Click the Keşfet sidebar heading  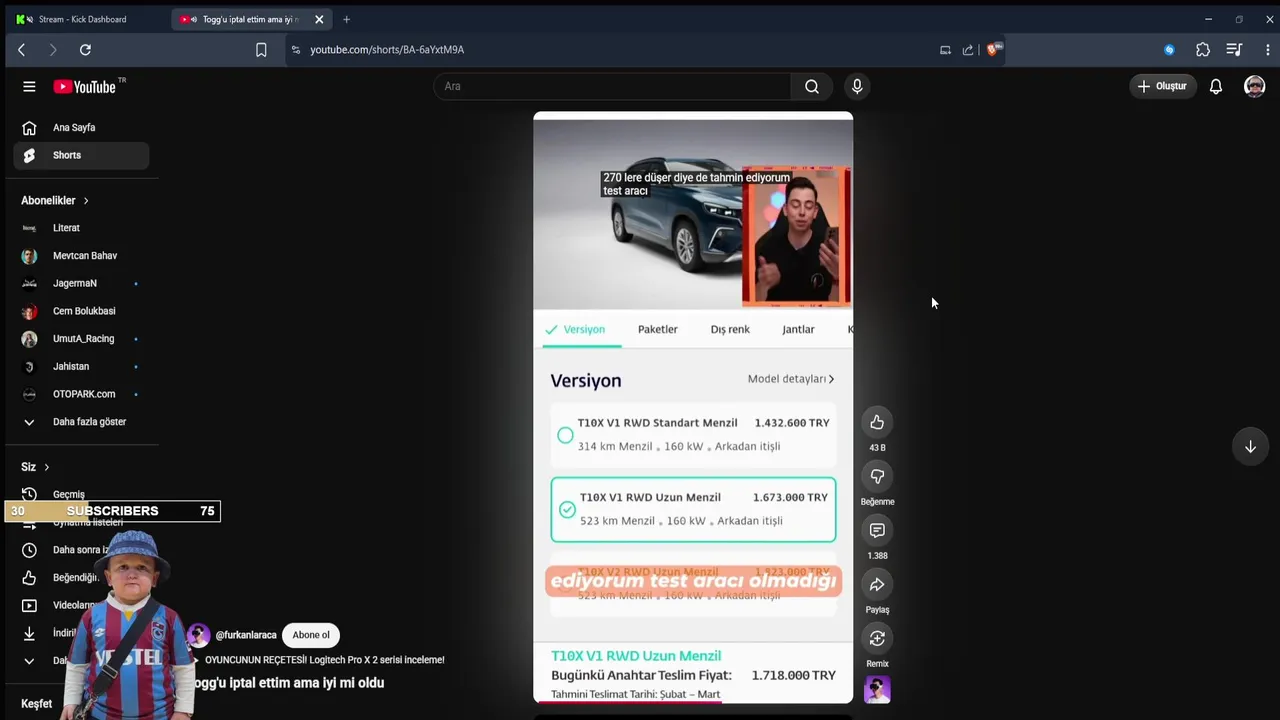[37, 704]
